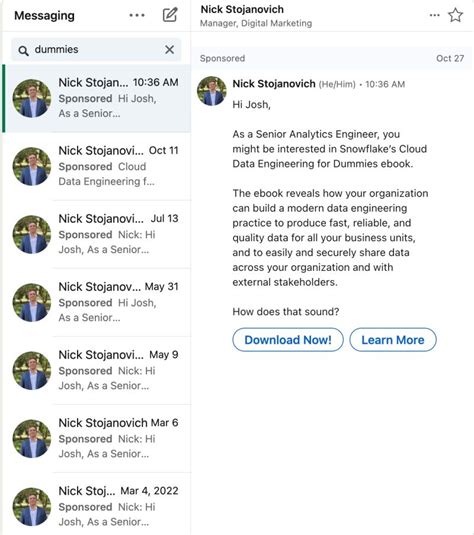Open the Mar 6 sponsored conversation
The image size is (474, 535).
coord(96,439)
